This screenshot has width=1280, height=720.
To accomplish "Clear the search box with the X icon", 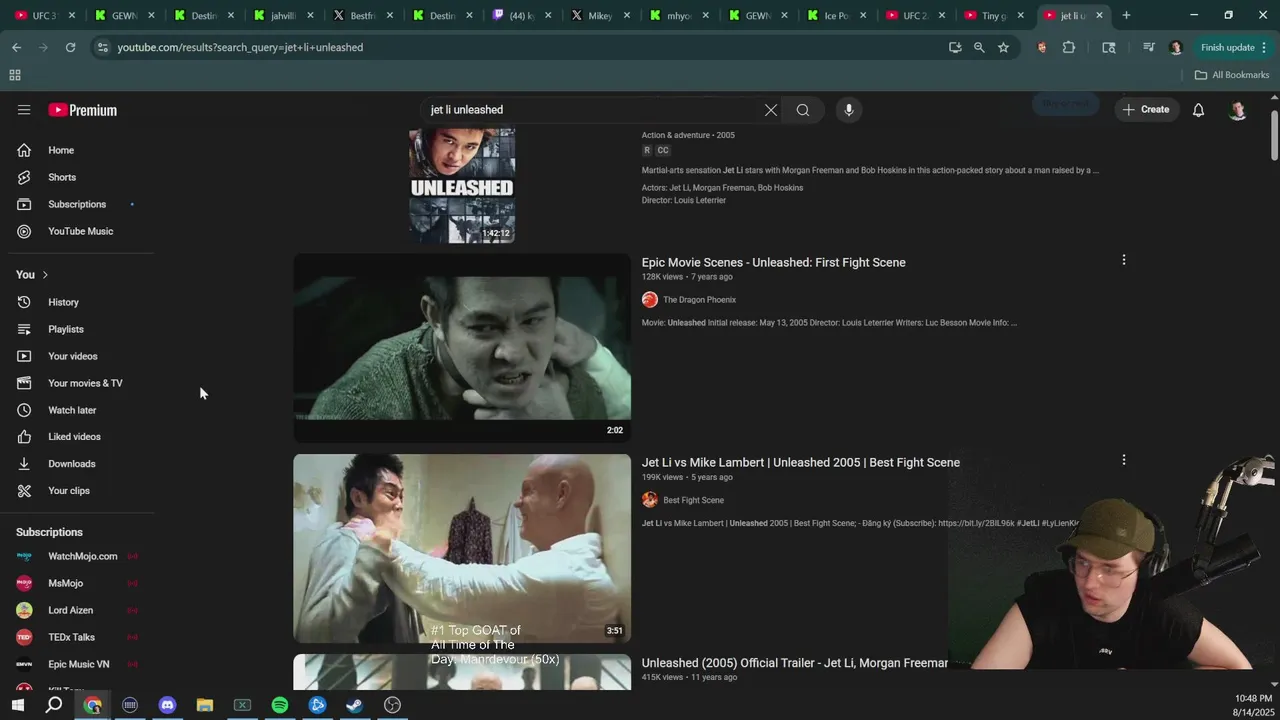I will coord(771,110).
